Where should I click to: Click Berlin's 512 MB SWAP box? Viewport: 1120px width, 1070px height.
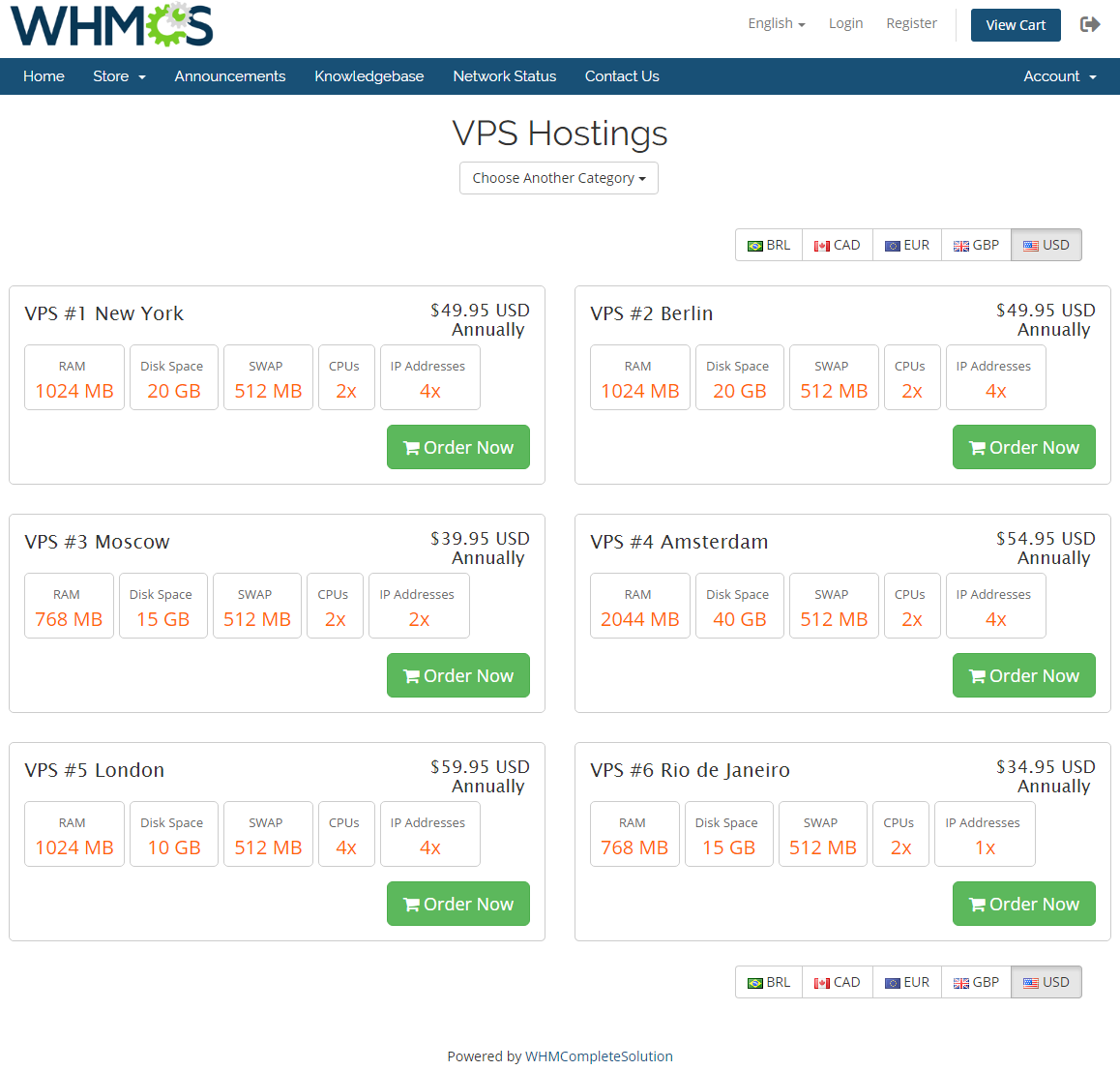click(834, 377)
